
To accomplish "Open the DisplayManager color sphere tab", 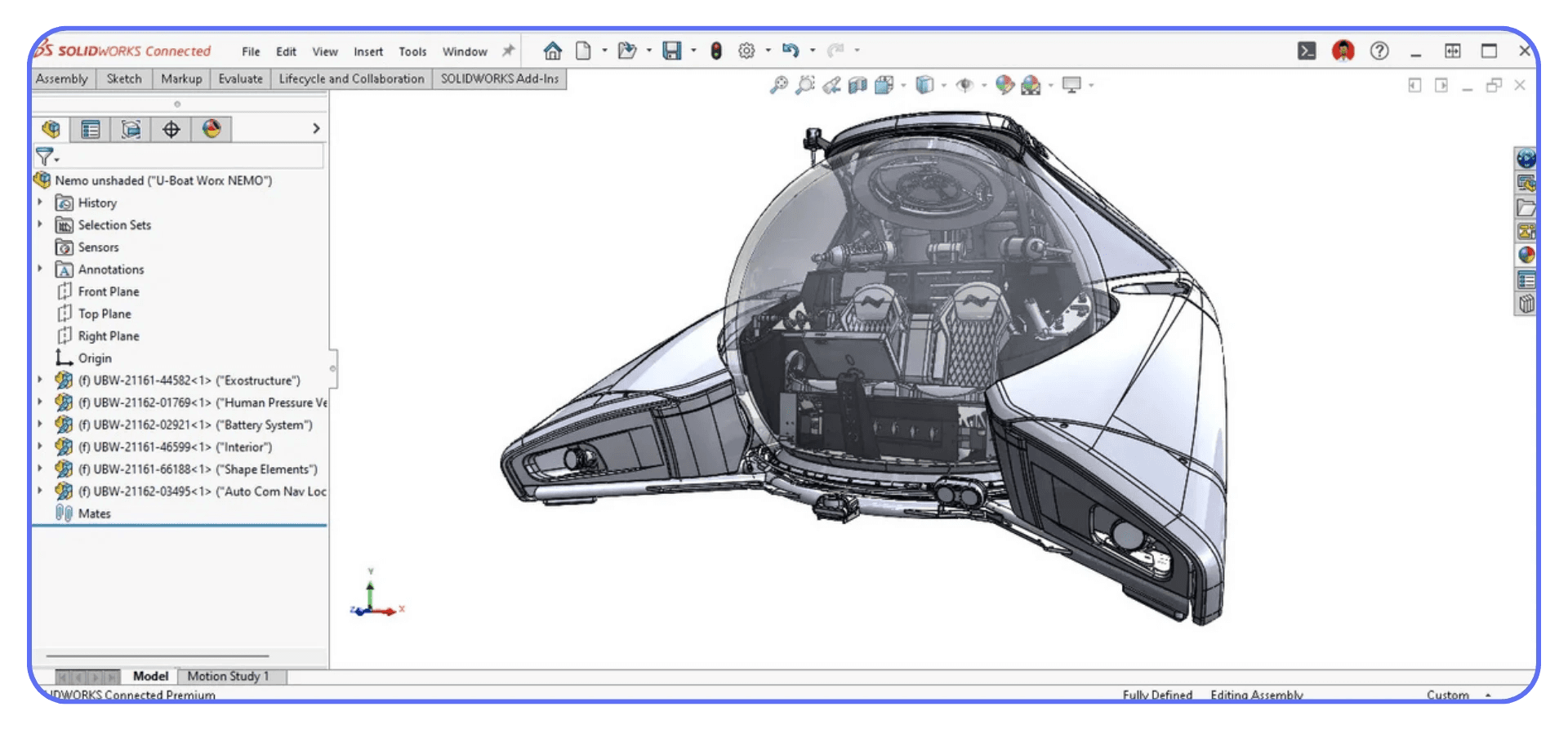I will [212, 129].
